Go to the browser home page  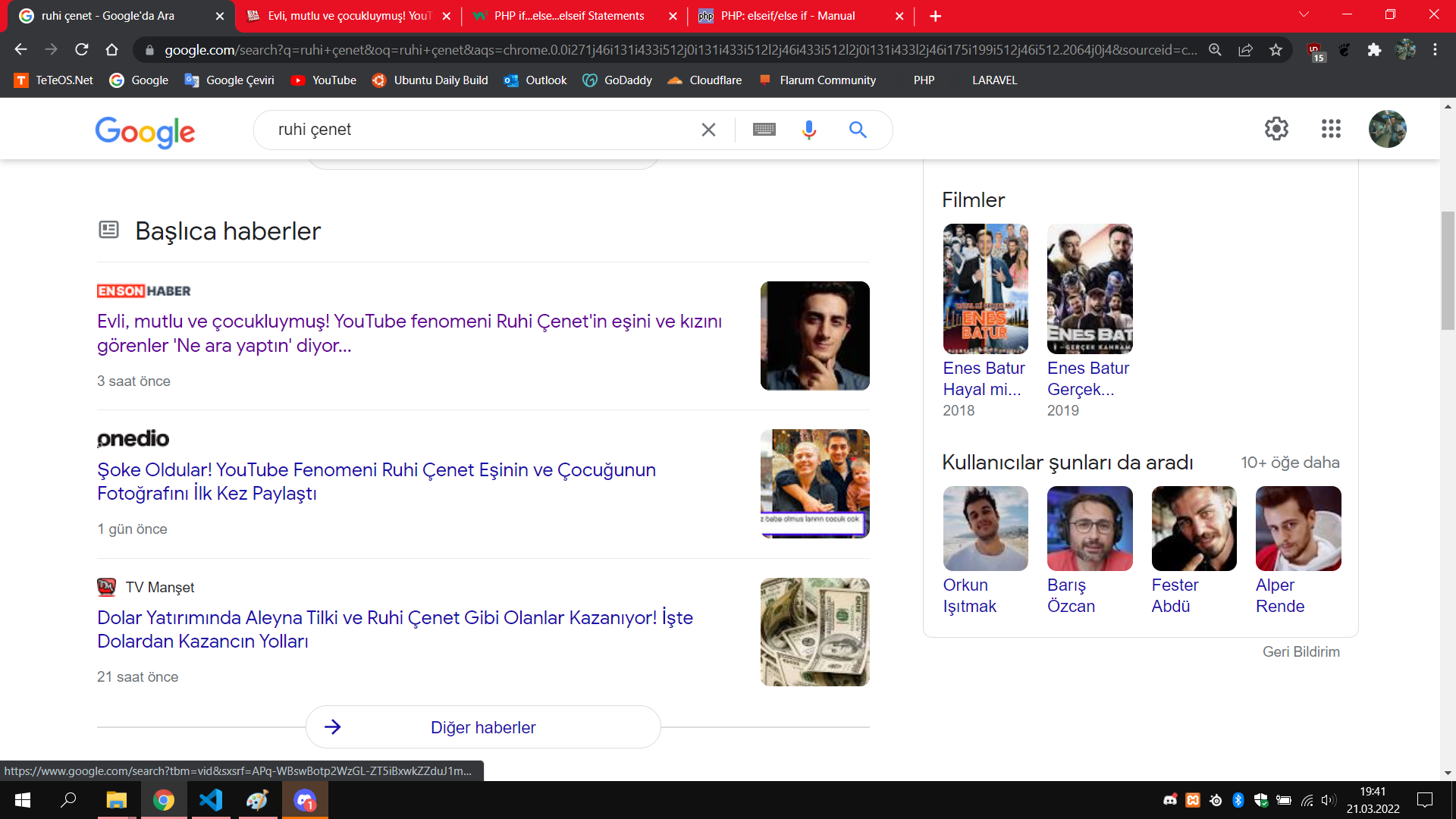[112, 50]
